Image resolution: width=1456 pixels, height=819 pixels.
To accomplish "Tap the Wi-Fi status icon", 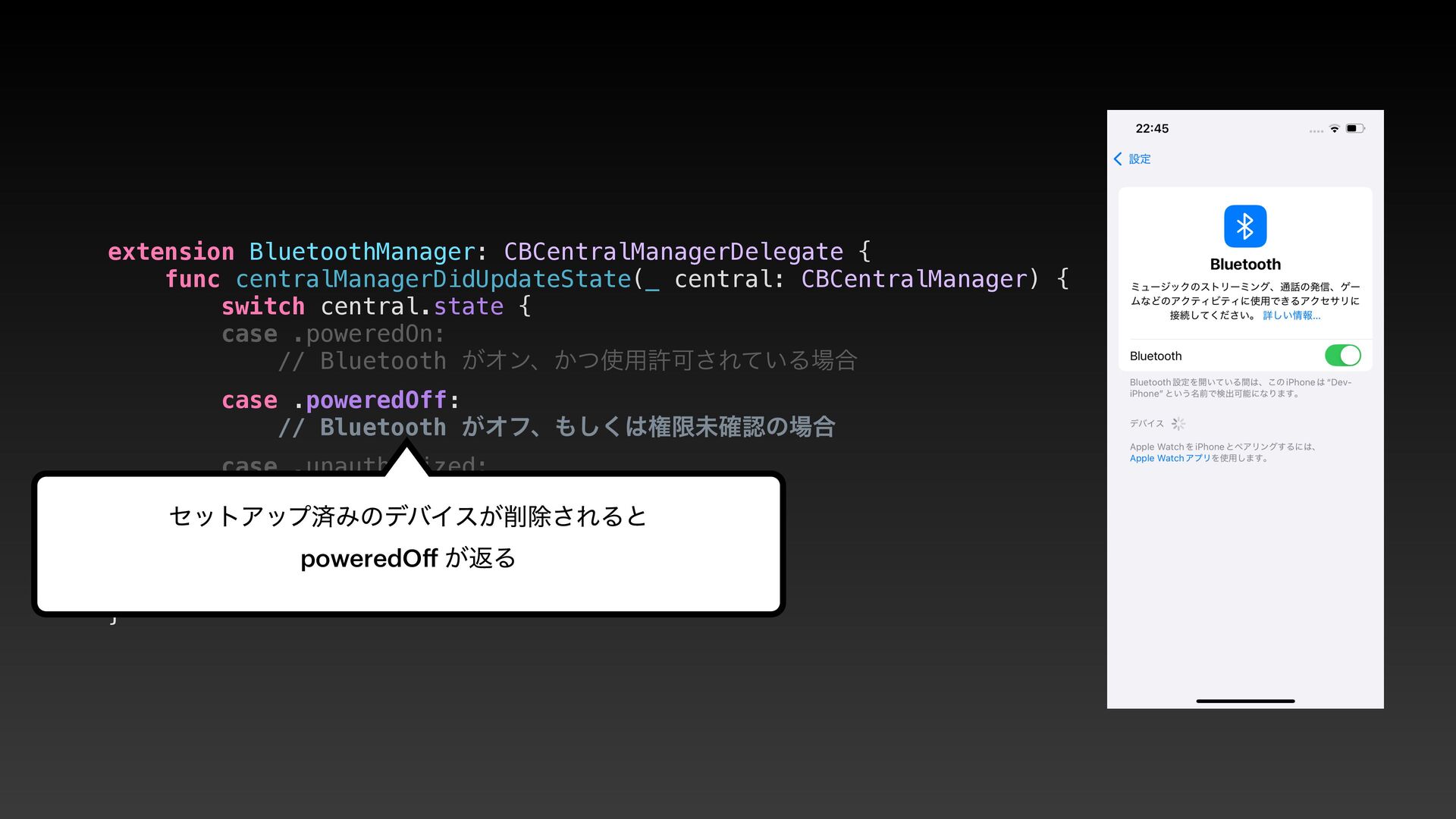I will (1335, 129).
